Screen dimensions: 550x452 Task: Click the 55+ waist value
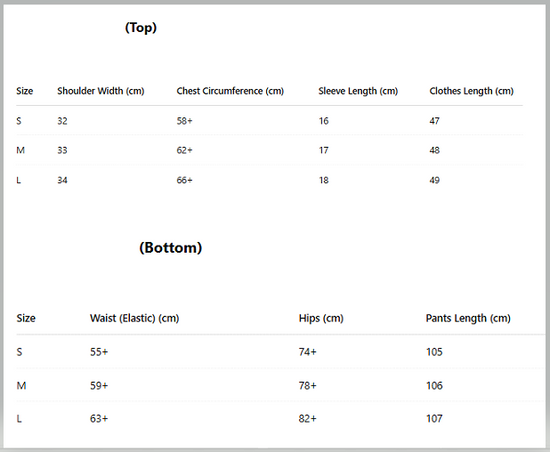(99, 352)
